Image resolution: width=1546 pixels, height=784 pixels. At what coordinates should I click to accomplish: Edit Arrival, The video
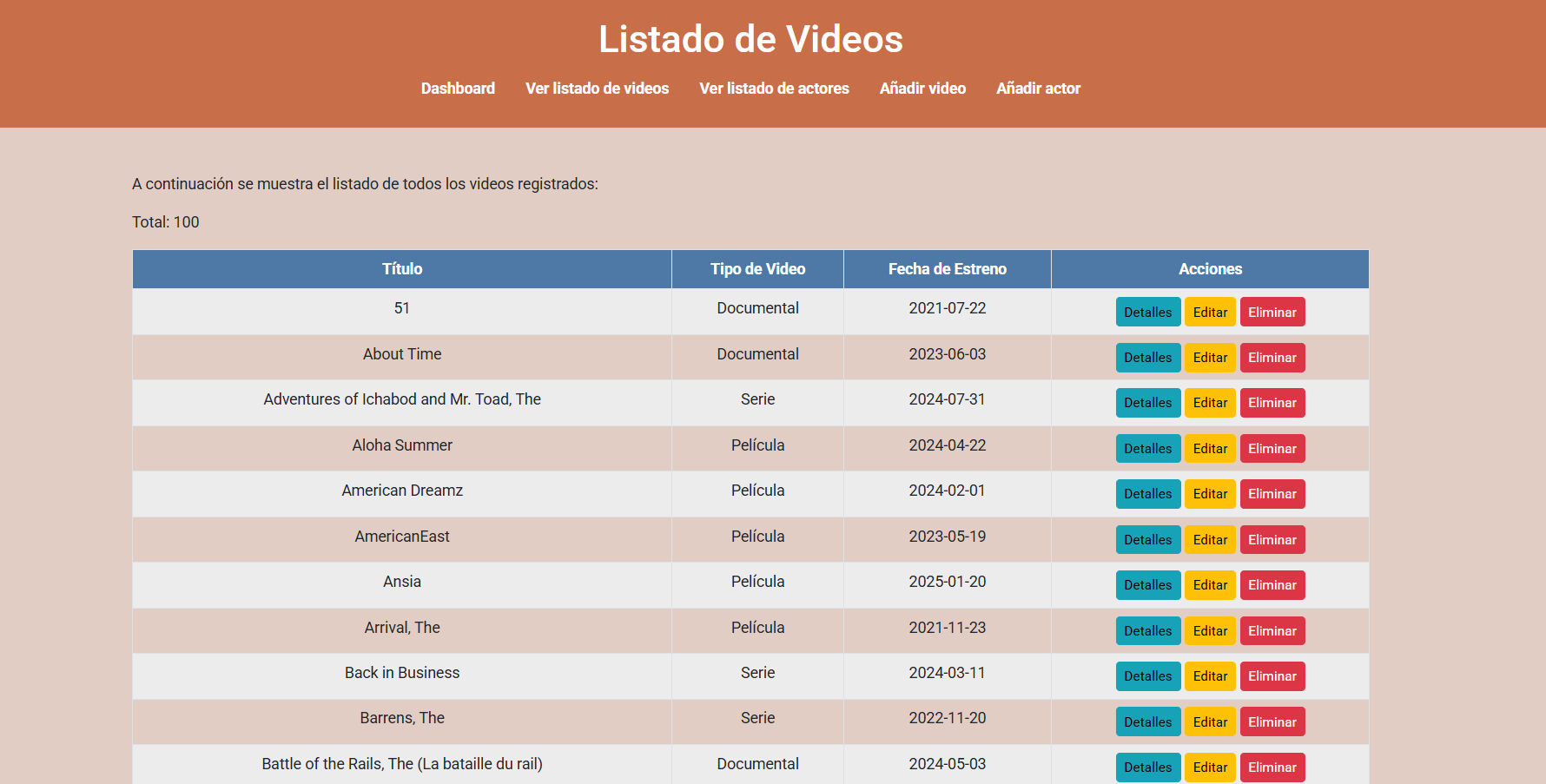[1210, 631]
